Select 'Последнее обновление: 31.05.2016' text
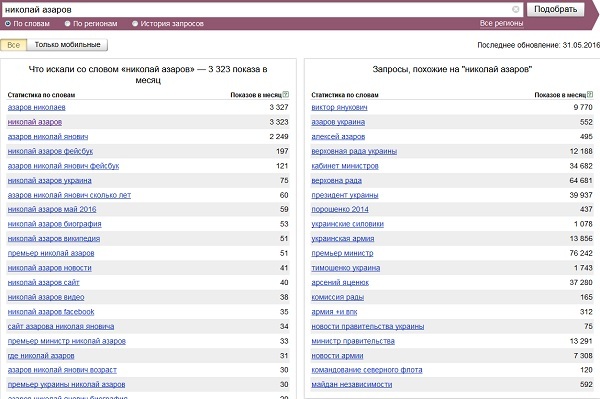 [x=538, y=45]
